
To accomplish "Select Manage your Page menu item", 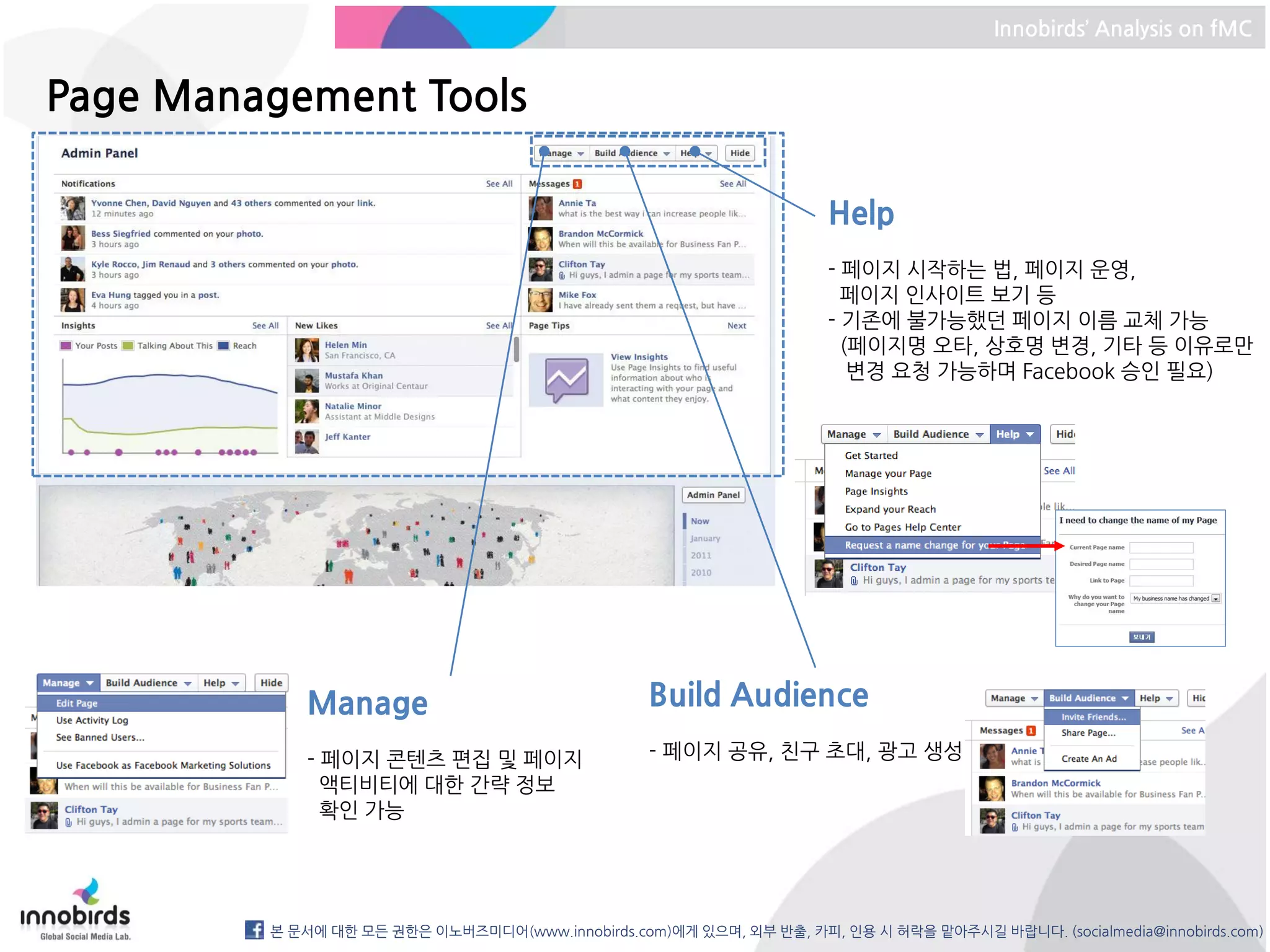I will point(933,474).
